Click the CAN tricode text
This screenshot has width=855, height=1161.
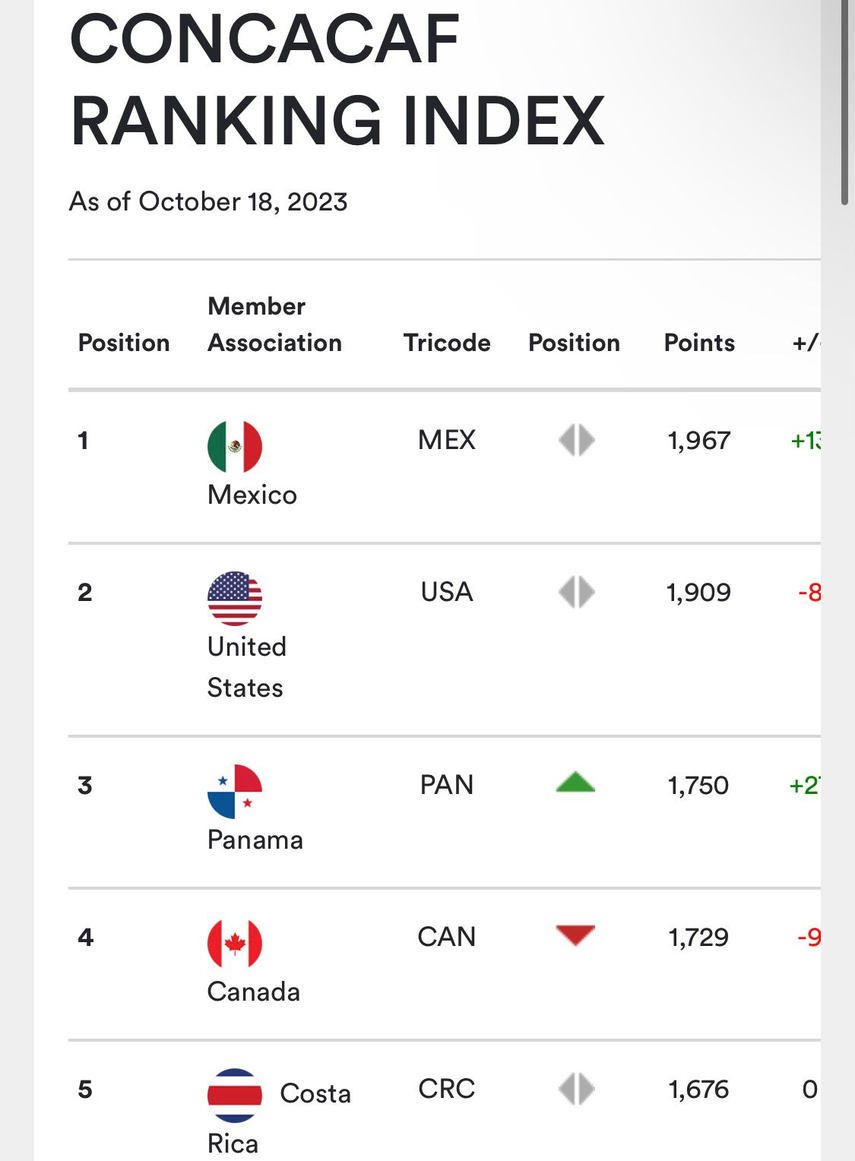[x=446, y=937]
